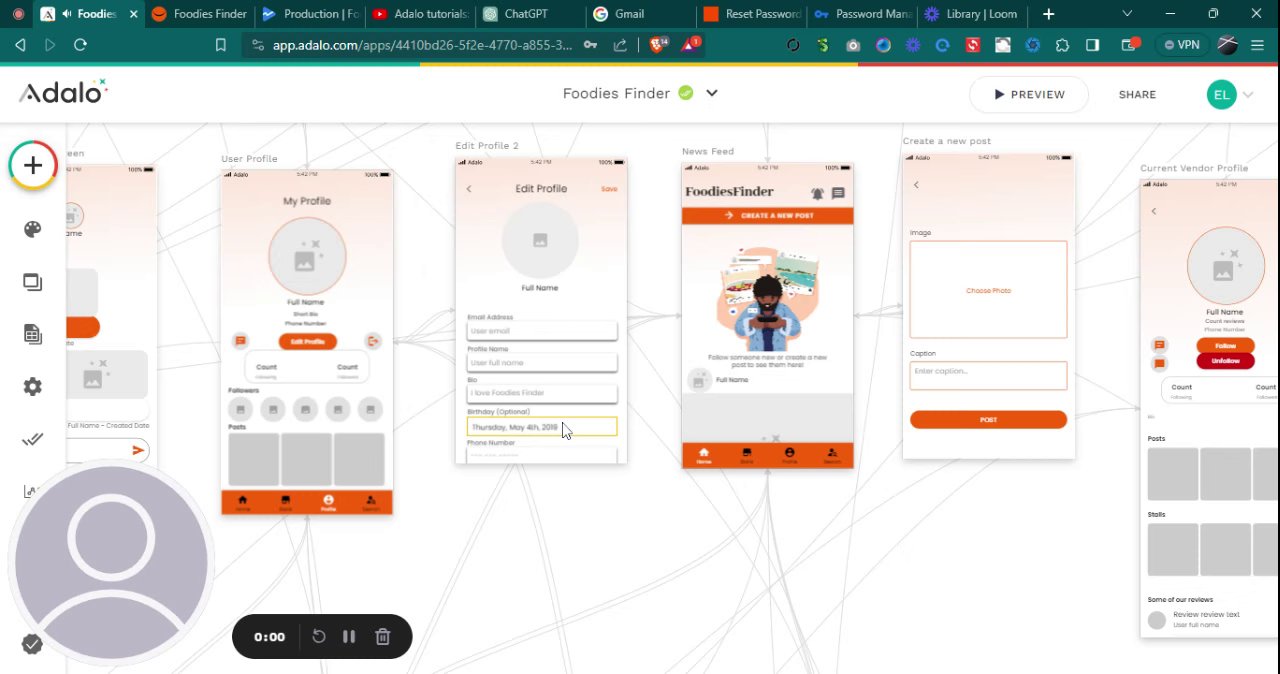Screen dimensions: 1280x674
Task: Reload the current page
Action: (81, 45)
